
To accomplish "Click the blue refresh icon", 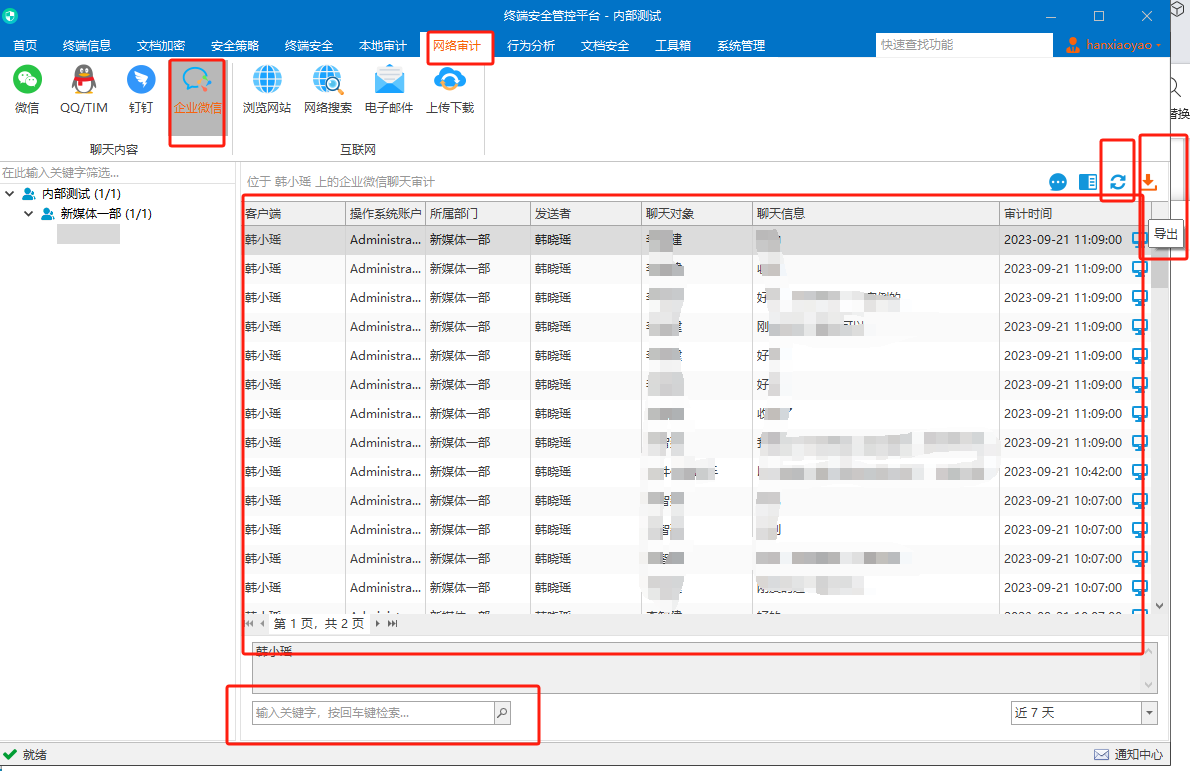I will 1118,182.
